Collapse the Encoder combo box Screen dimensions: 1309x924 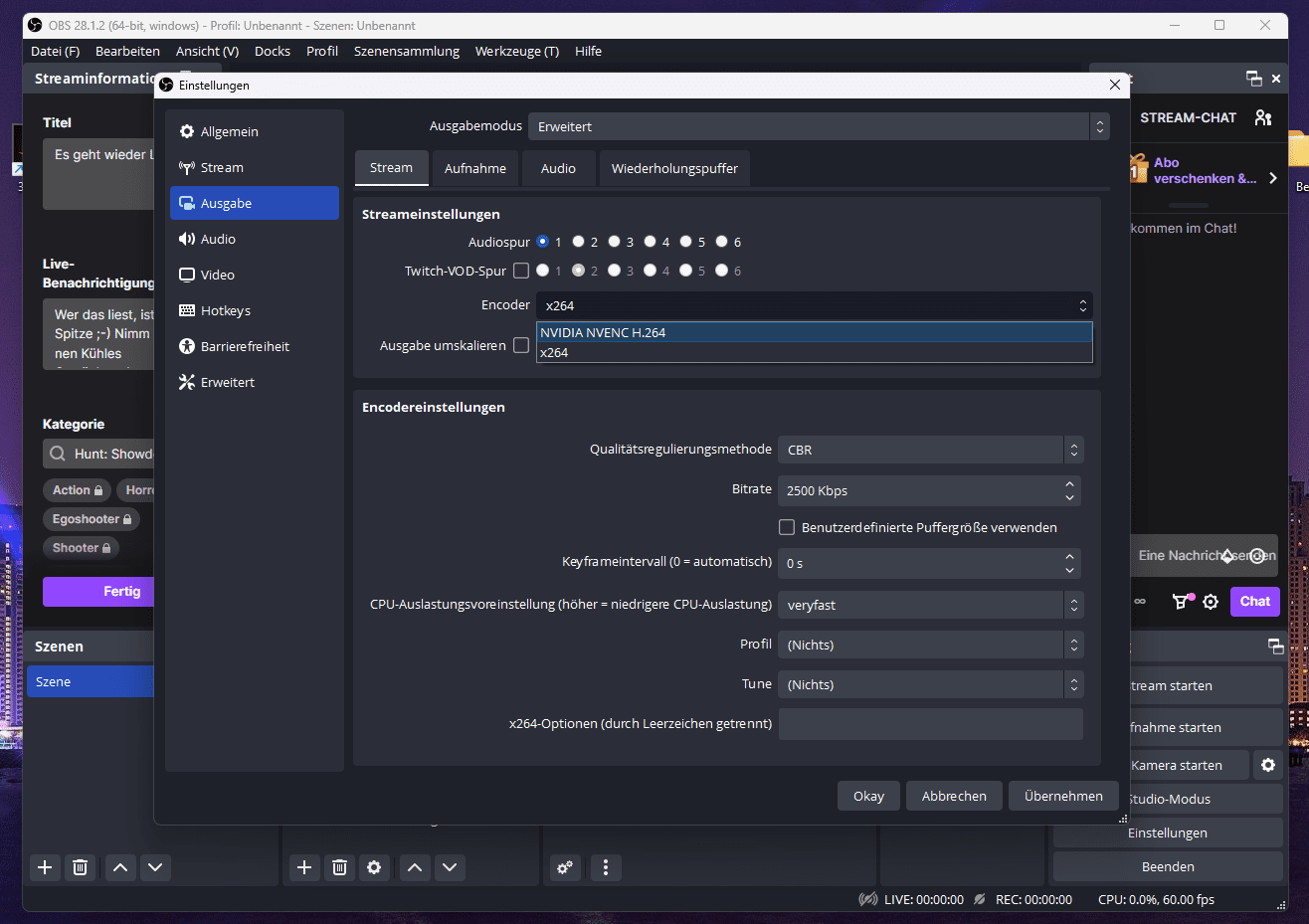[814, 305]
